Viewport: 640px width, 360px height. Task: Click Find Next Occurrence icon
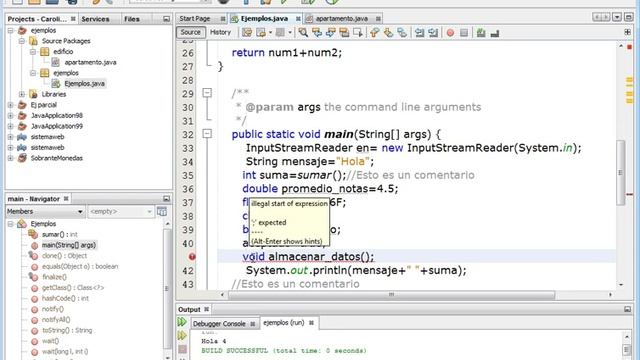coord(330,33)
